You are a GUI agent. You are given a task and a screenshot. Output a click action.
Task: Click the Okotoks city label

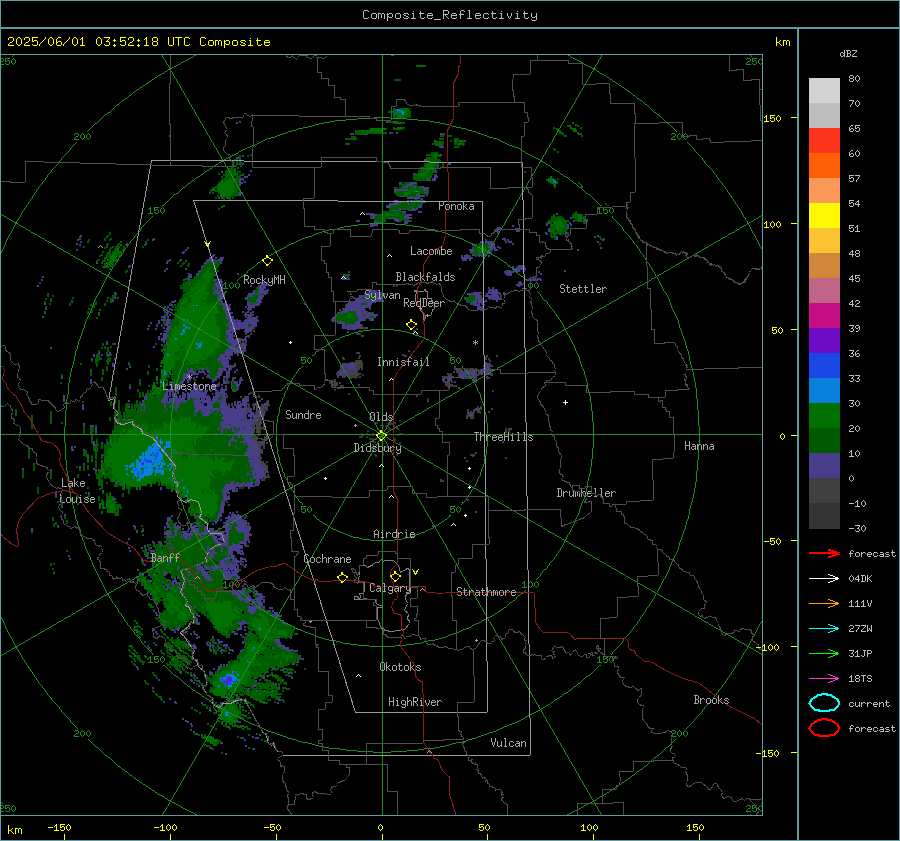(x=400, y=667)
